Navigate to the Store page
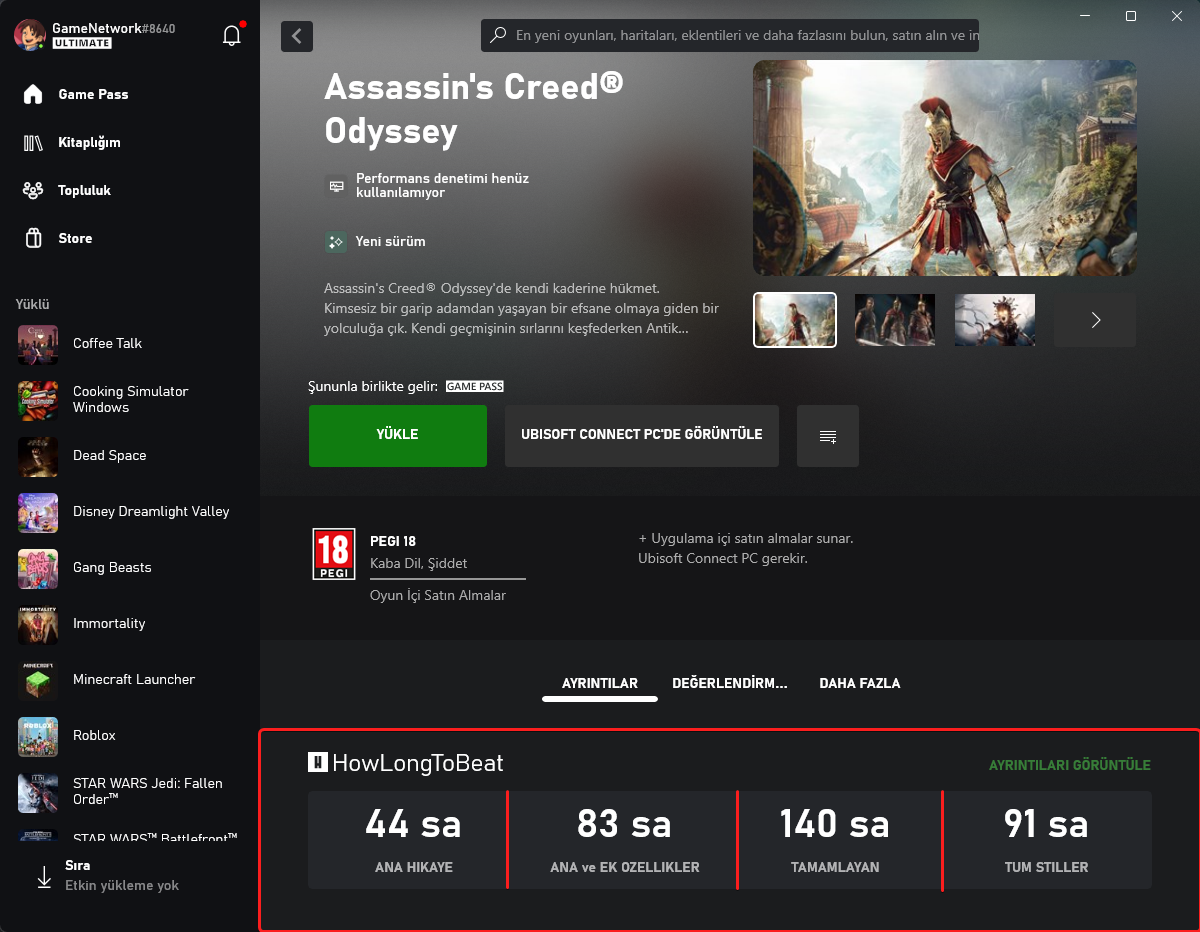 (x=75, y=238)
